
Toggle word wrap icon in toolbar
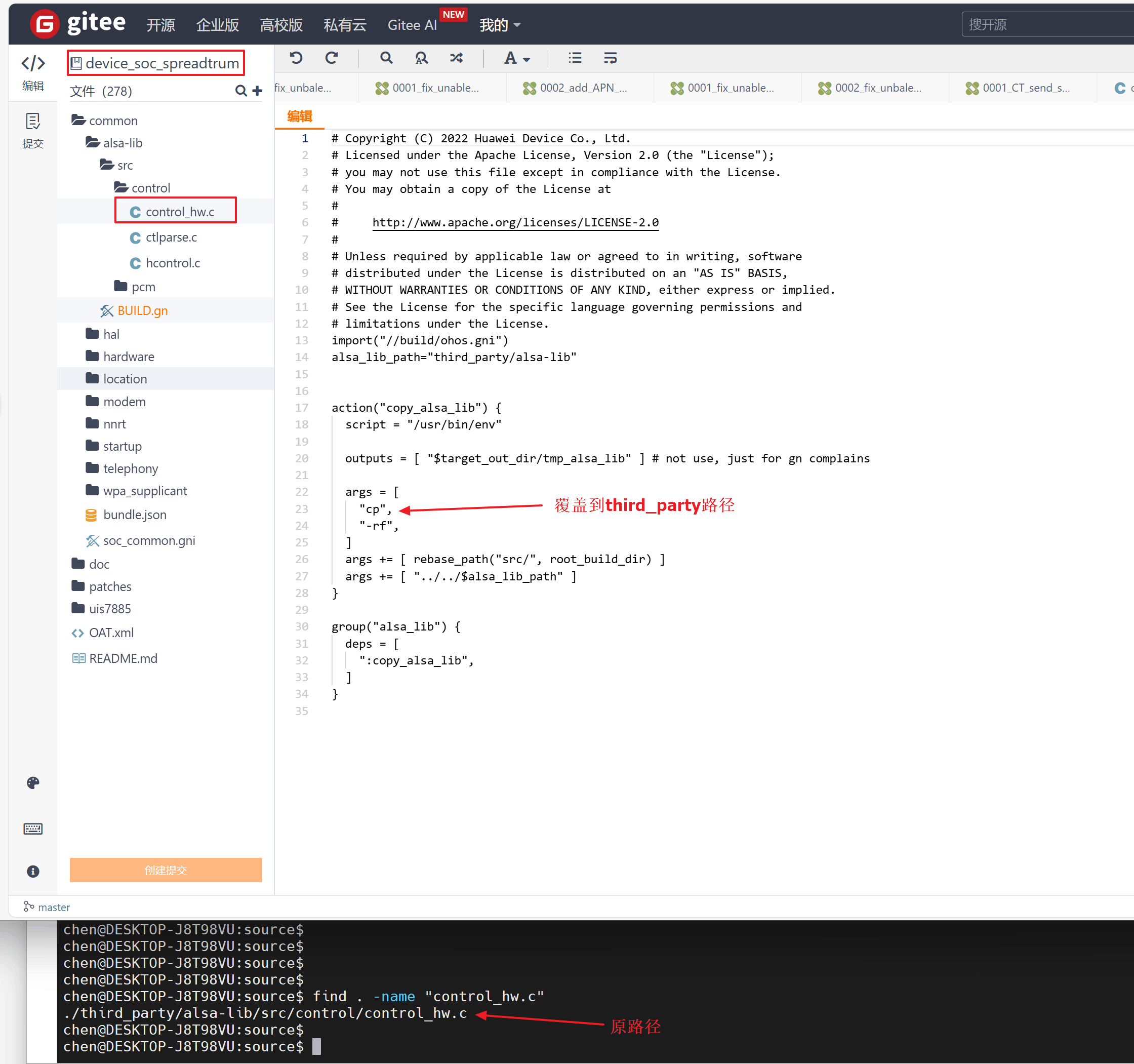[611, 58]
